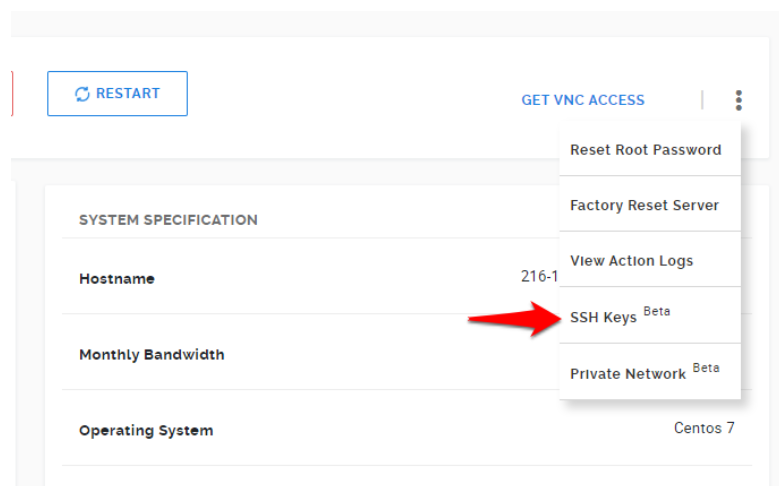Click the hostname value starting 216-1
The image size is (779, 486).
[x=540, y=276]
